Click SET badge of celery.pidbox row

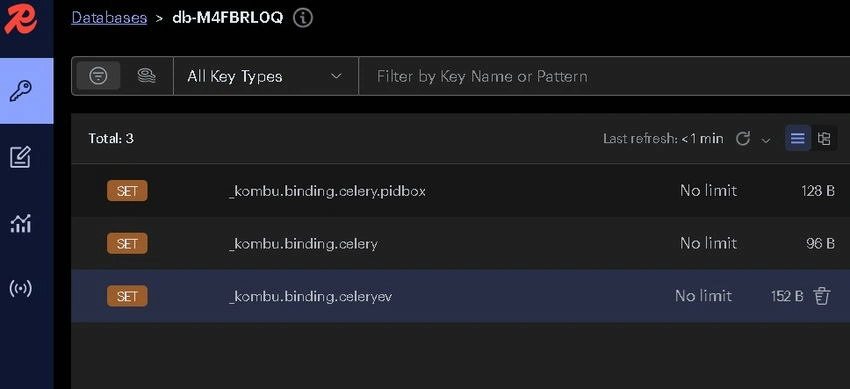click(x=127, y=191)
